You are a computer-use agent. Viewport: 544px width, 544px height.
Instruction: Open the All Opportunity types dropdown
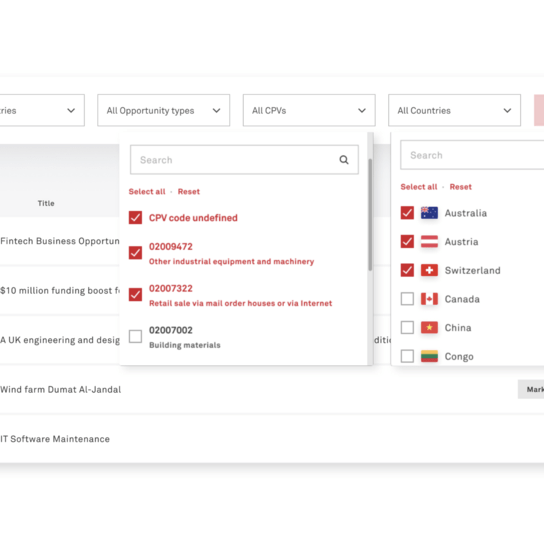[x=163, y=110]
